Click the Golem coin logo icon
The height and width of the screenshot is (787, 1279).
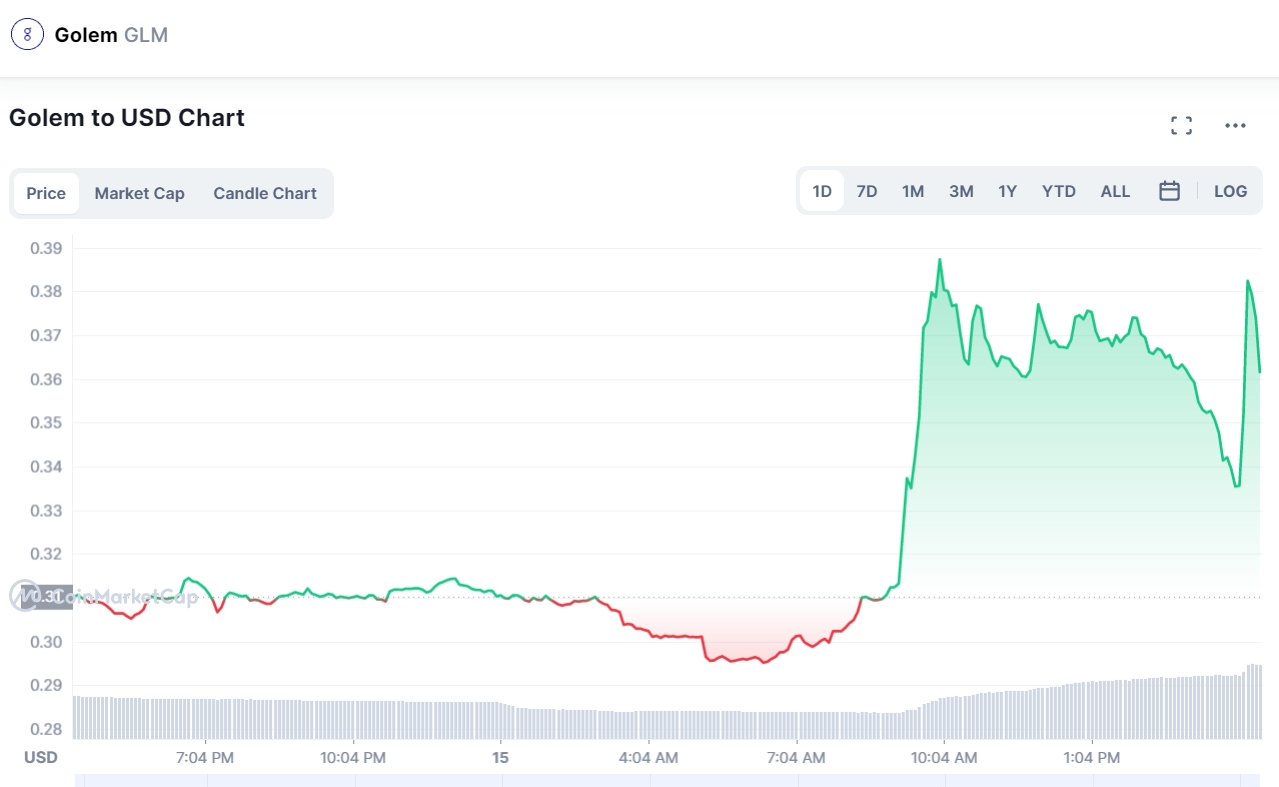(x=27, y=35)
